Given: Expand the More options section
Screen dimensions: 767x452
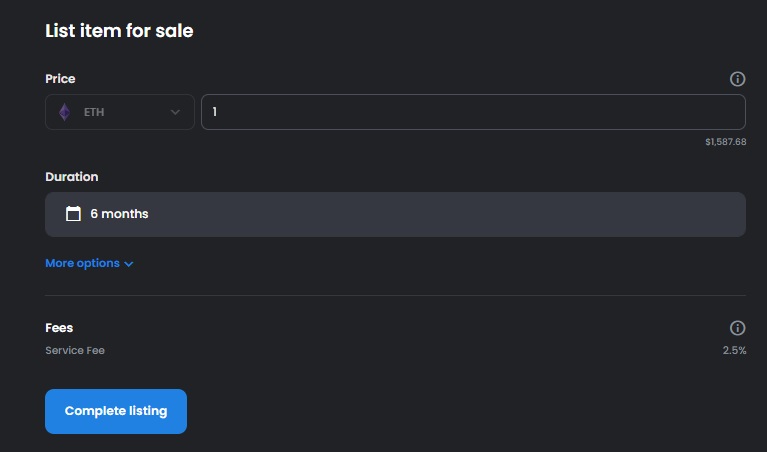Looking at the screenshot, I should click(x=89, y=263).
